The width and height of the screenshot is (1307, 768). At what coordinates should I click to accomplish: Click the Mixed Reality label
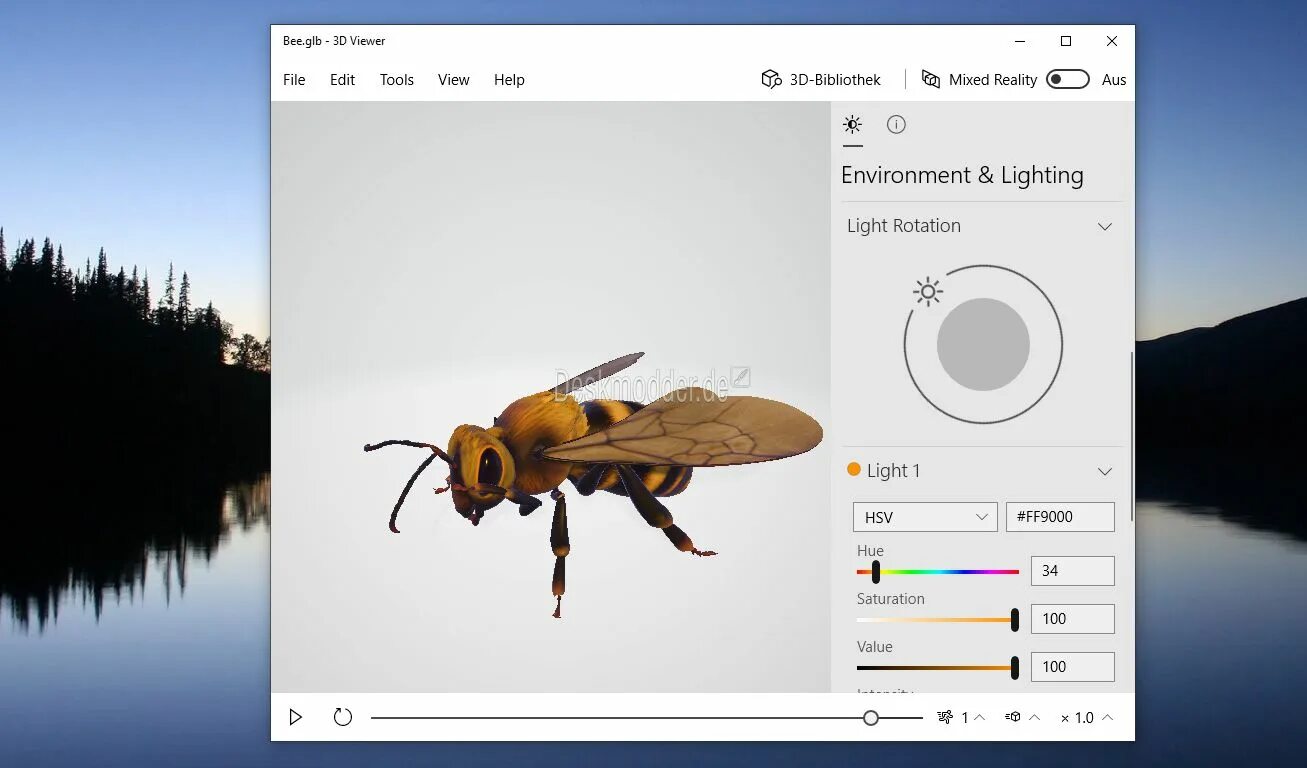(993, 80)
